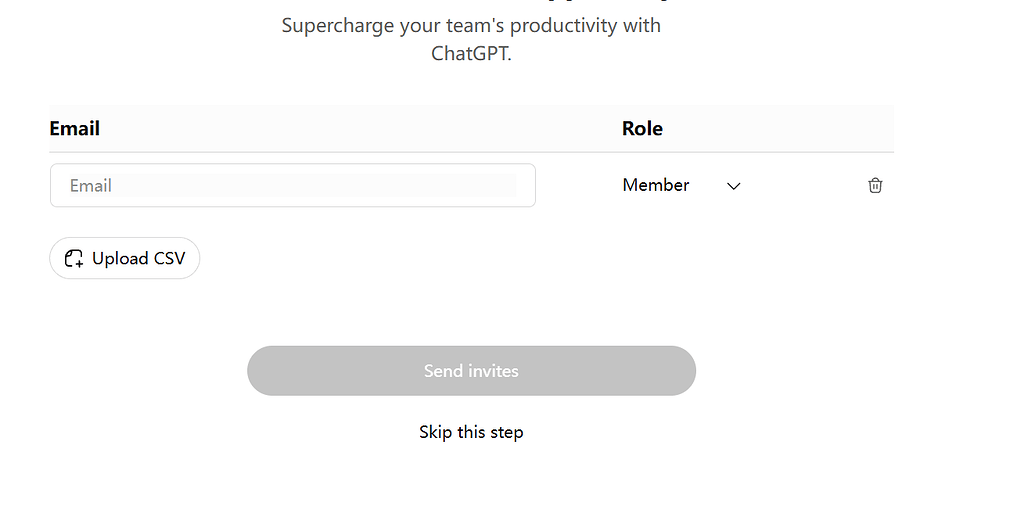Click the Upload CSV button
The height and width of the screenshot is (505, 1035).
[x=125, y=258]
